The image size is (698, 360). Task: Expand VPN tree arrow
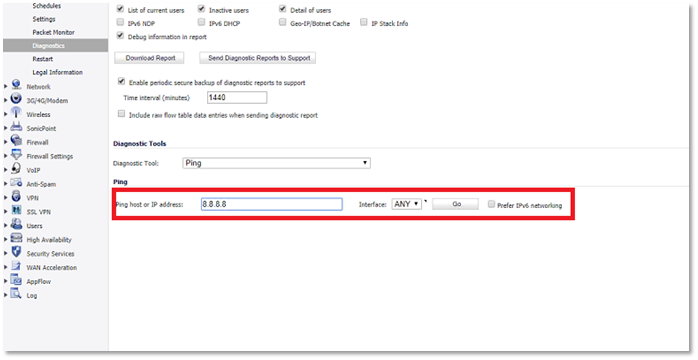click(x=6, y=198)
